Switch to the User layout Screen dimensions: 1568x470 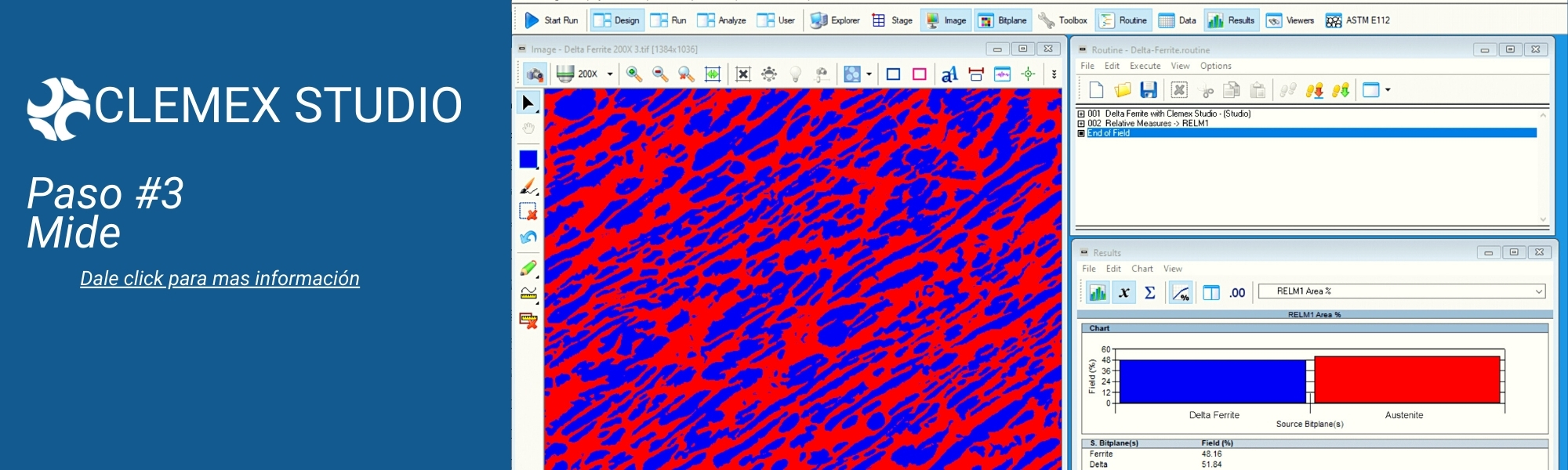click(776, 20)
